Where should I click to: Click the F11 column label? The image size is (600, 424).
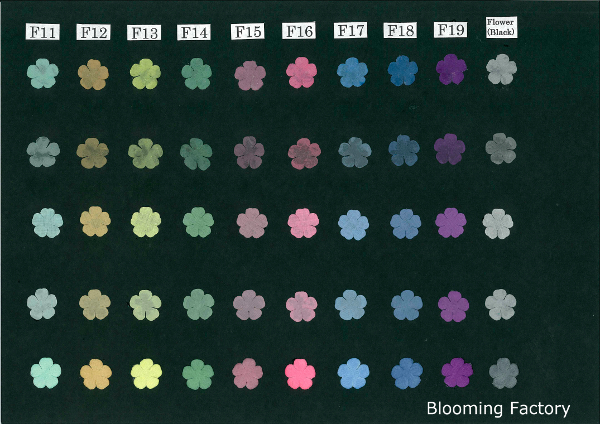point(42,32)
